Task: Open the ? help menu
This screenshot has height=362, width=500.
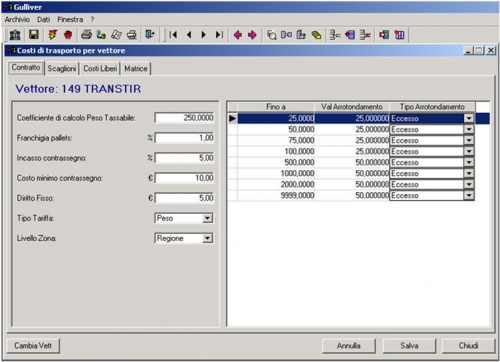Action: (92, 20)
